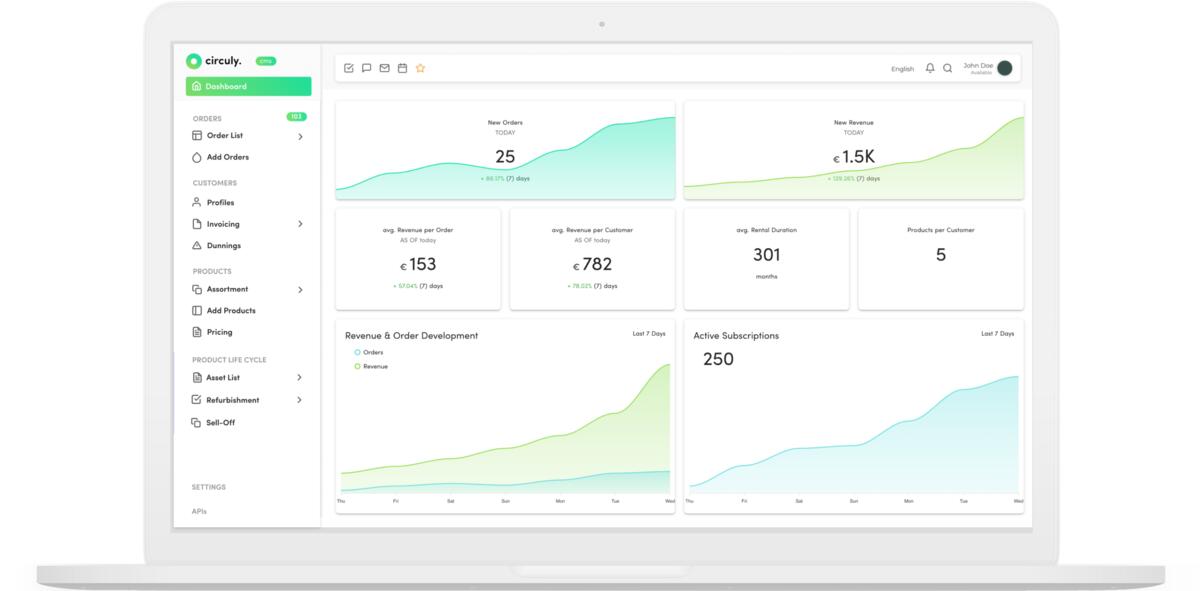Image resolution: width=1200 pixels, height=591 pixels.
Task: Click John Doe's profile avatar
Action: pyautogui.click(x=1004, y=68)
